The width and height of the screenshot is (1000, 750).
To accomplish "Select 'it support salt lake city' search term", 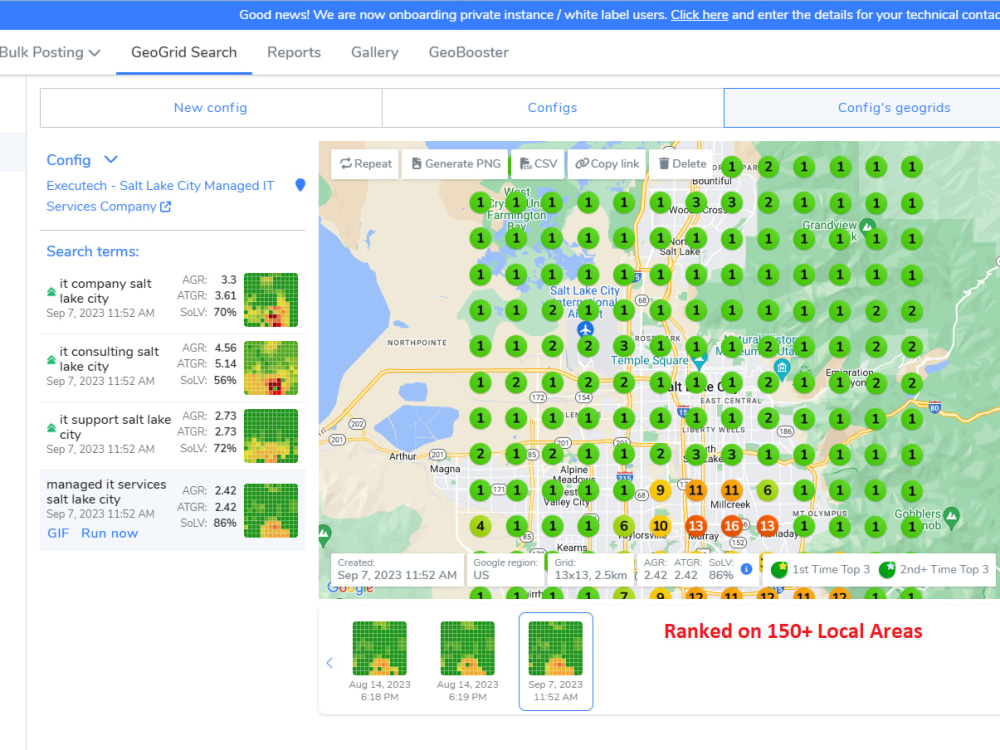I will 115,427.
